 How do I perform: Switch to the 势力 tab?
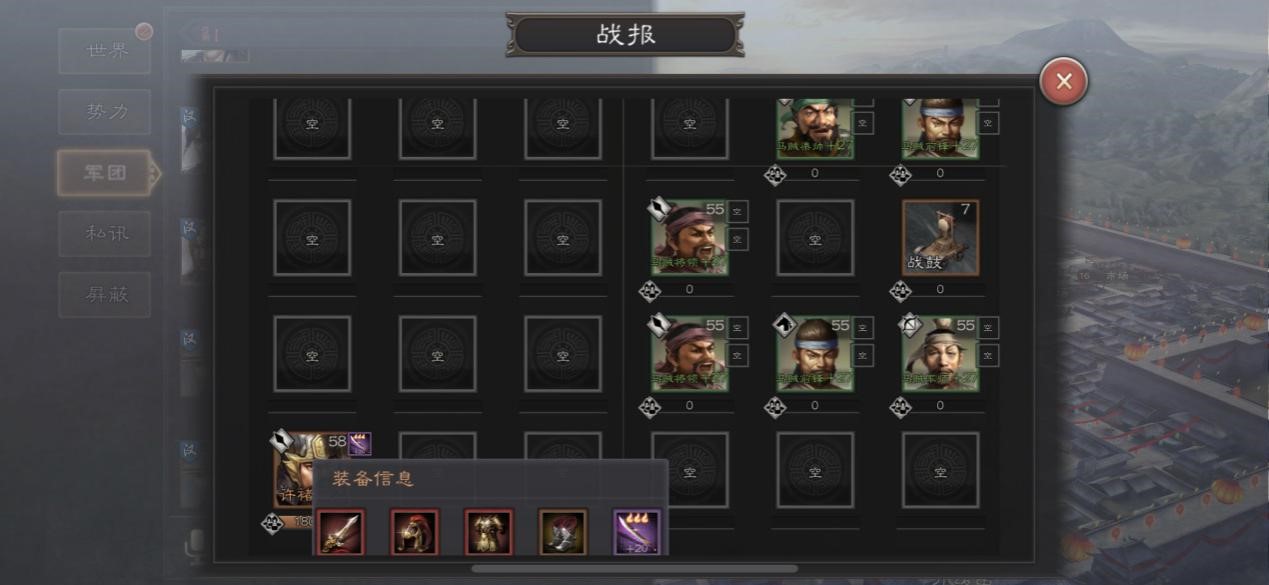tap(105, 112)
